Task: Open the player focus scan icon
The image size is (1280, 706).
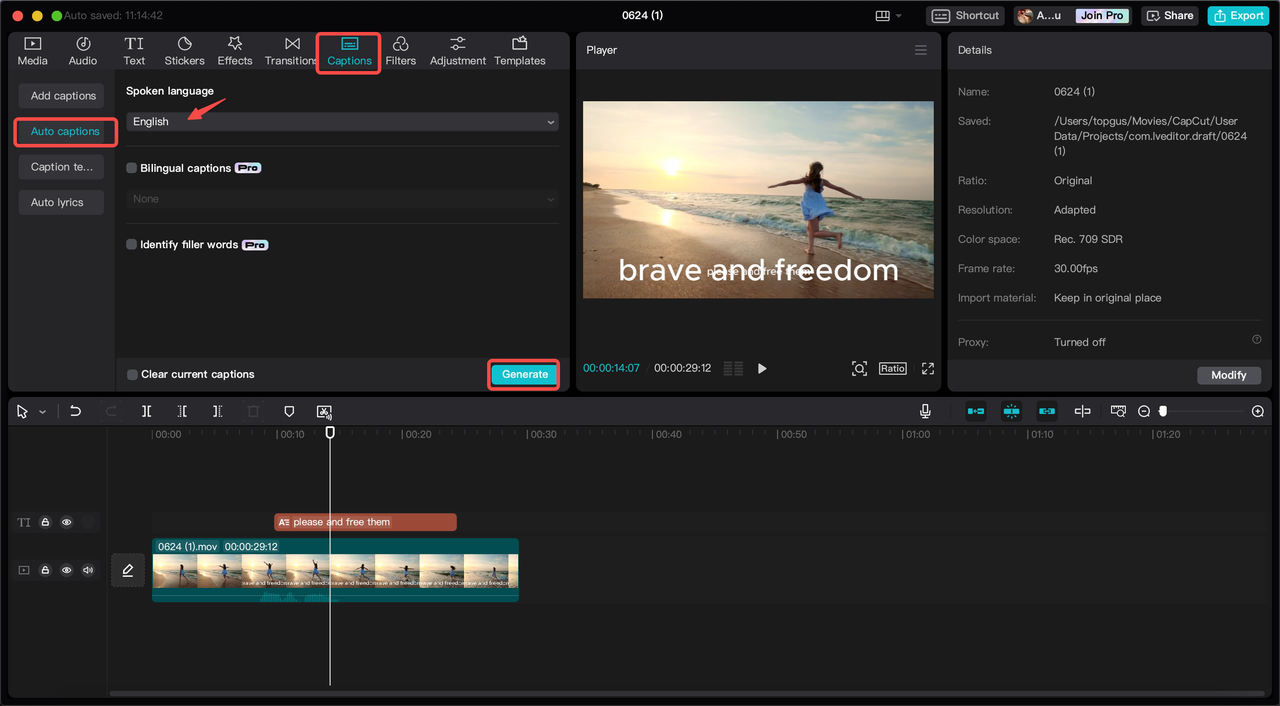Action: click(859, 368)
